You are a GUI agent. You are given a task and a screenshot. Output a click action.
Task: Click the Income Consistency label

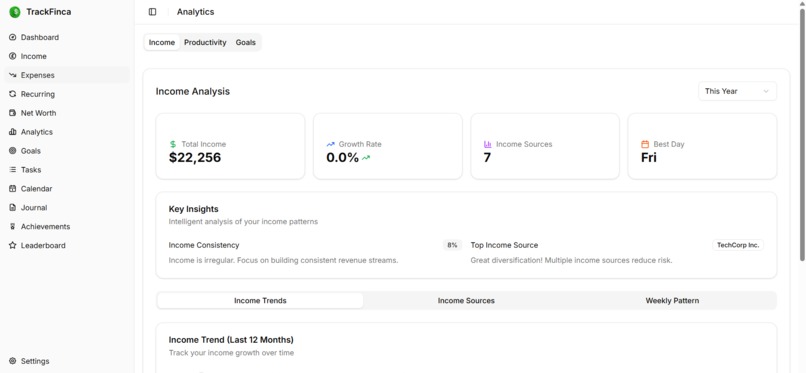pos(204,246)
